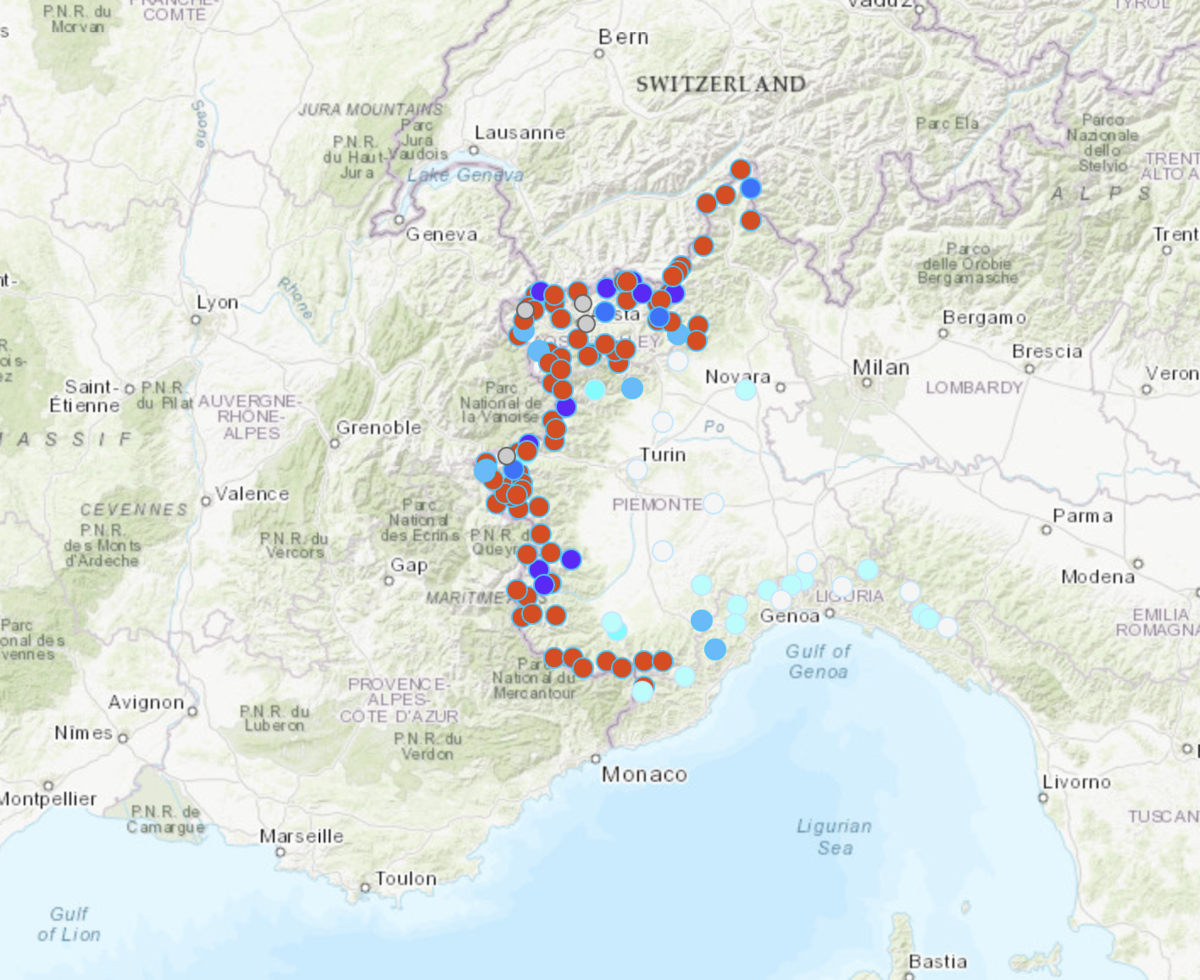Click the white marker right of PIEMONTE label
The width and height of the screenshot is (1200, 980).
pyautogui.click(x=713, y=503)
